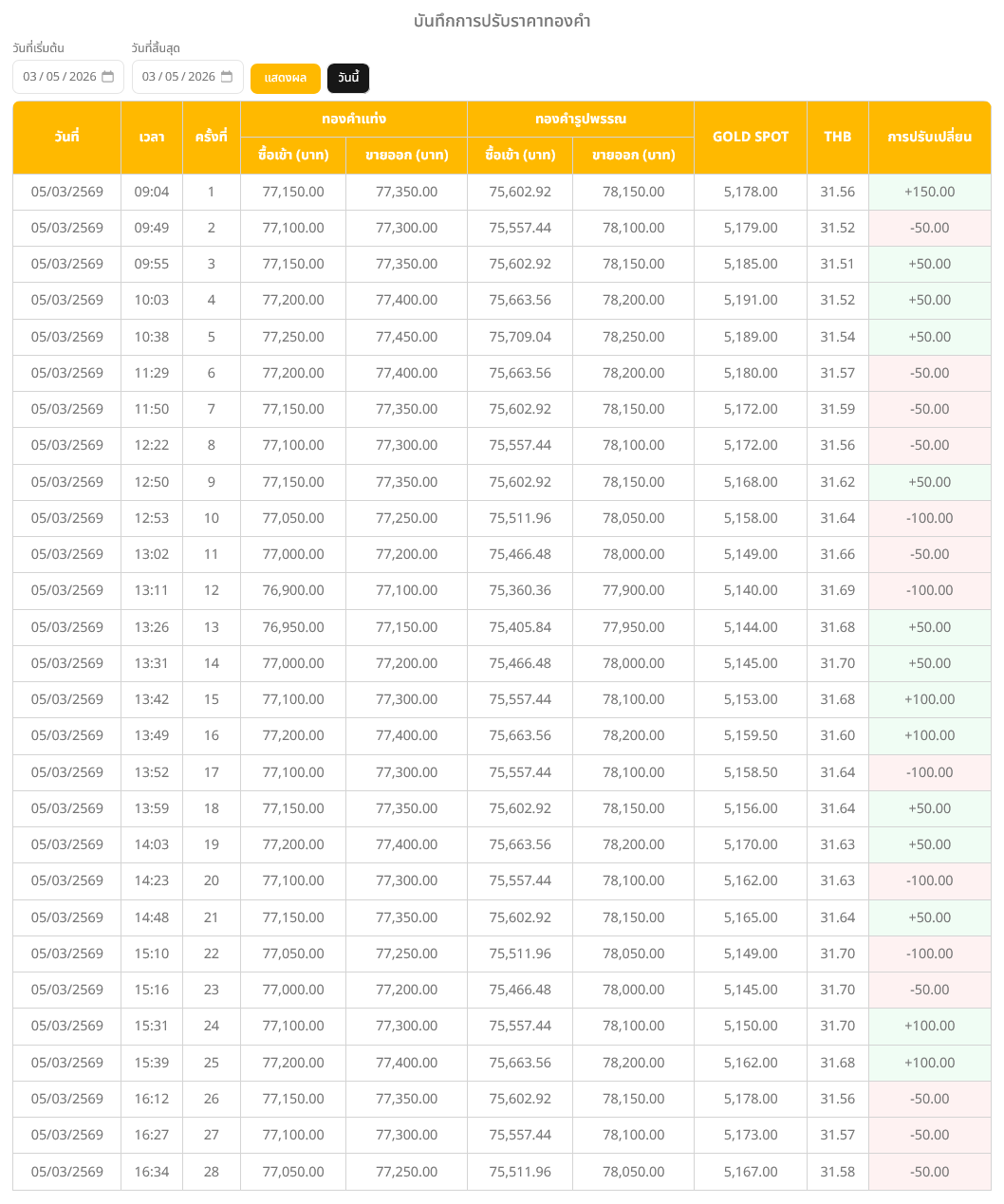
Task: Click the ทองคำแท่ง group header
Action: click(353, 119)
